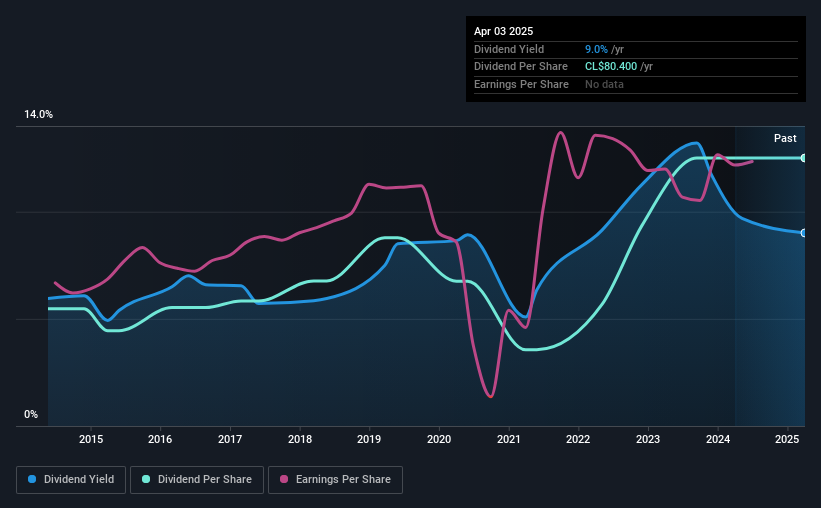The height and width of the screenshot is (508, 821).
Task: Click the Apr 03 2025 tooltip date
Action: [503, 31]
